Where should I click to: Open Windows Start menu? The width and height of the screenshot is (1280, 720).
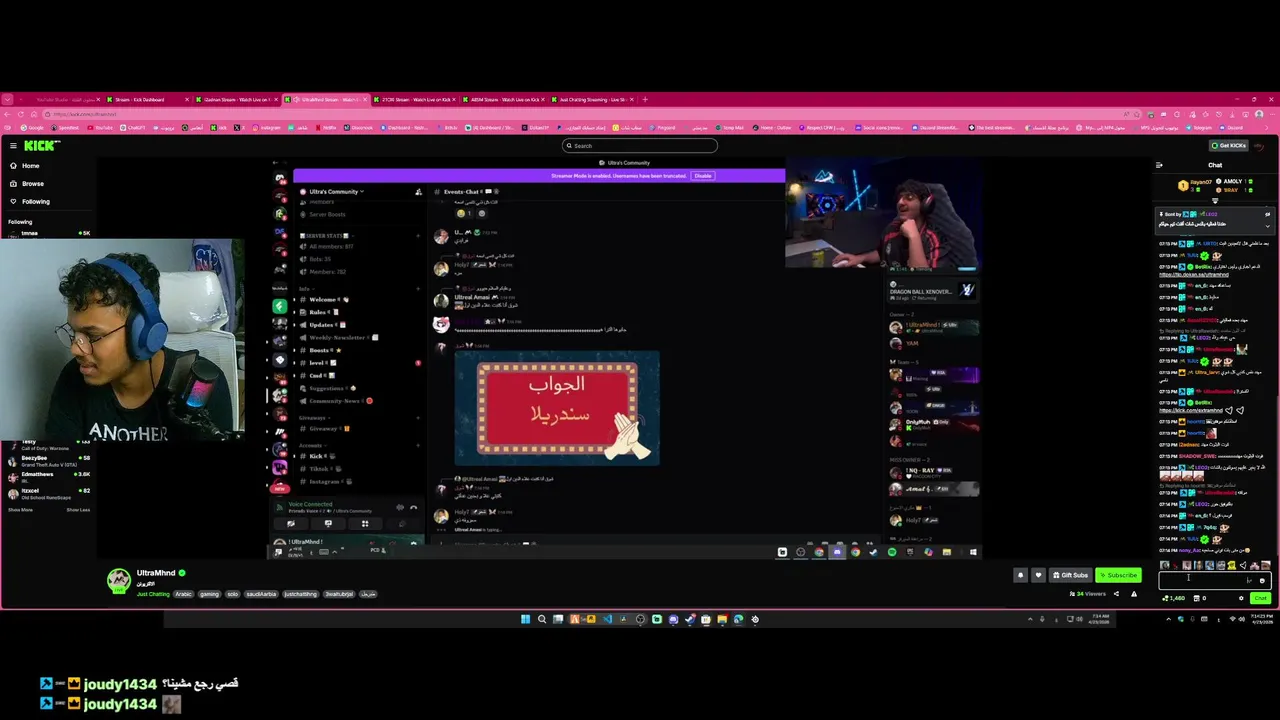tap(525, 619)
